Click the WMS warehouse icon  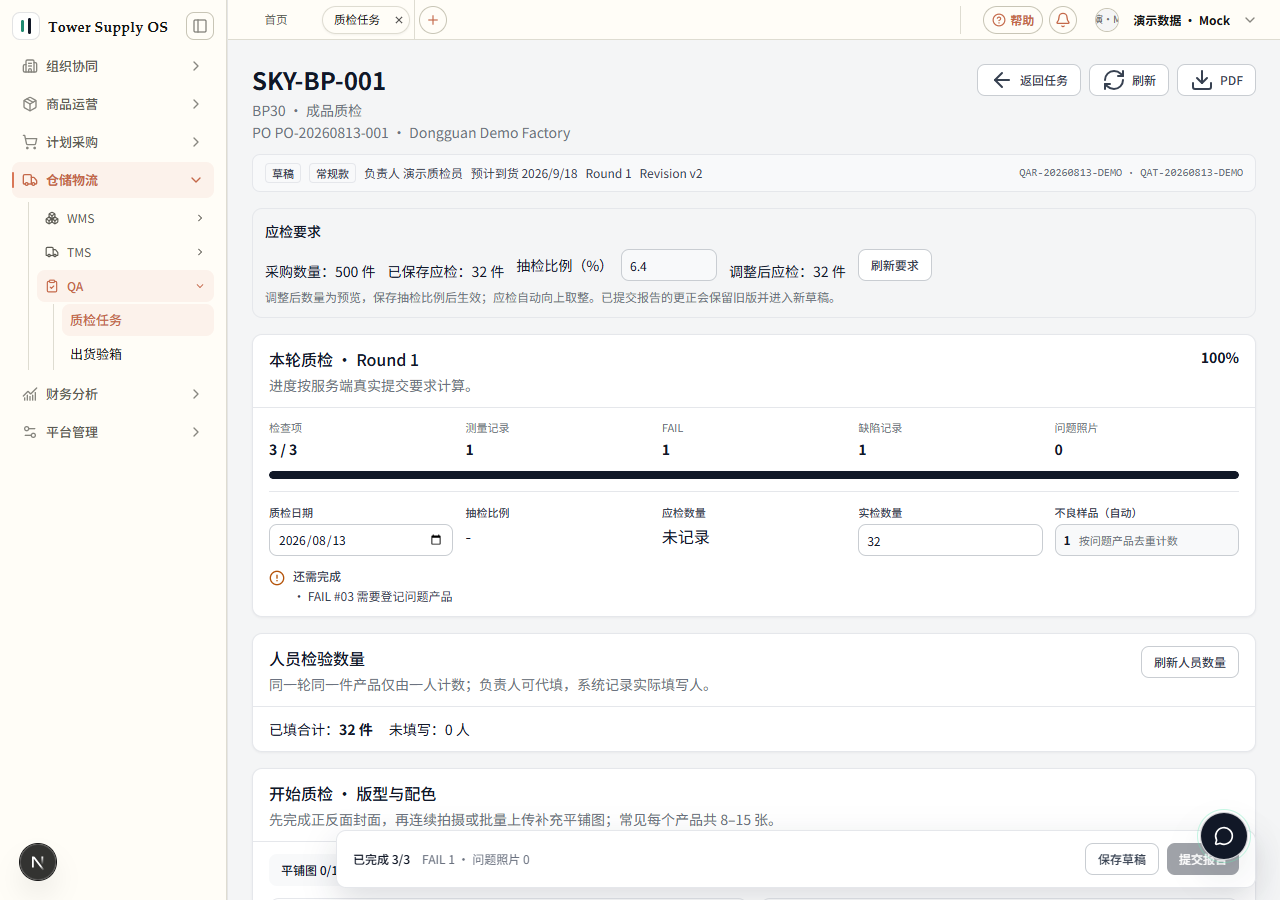pos(52,218)
